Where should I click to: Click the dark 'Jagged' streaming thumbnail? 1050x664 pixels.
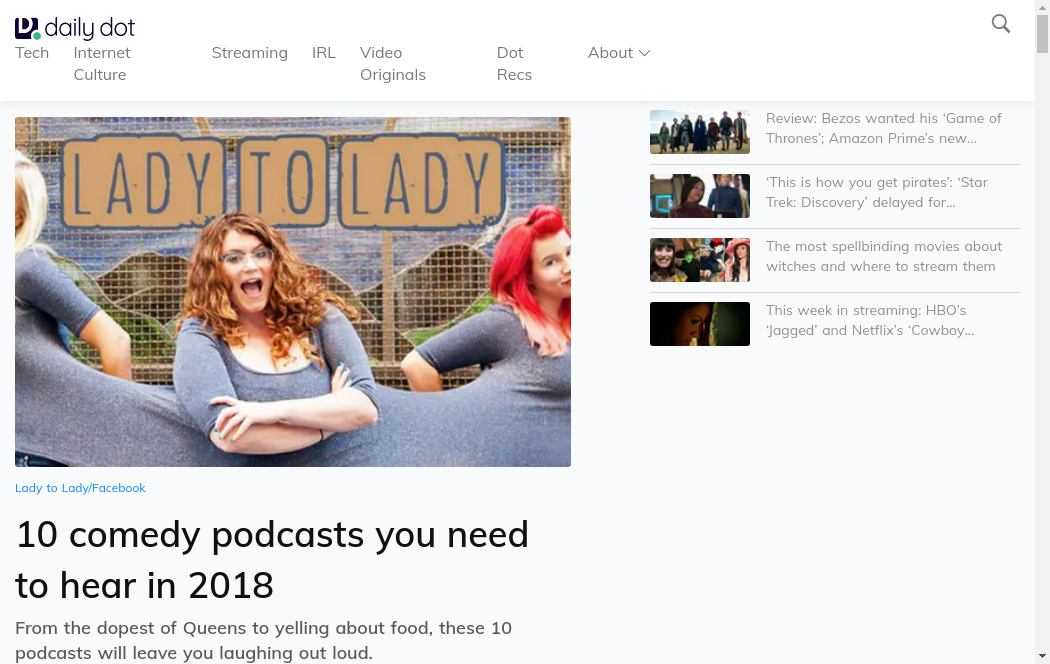coord(699,324)
